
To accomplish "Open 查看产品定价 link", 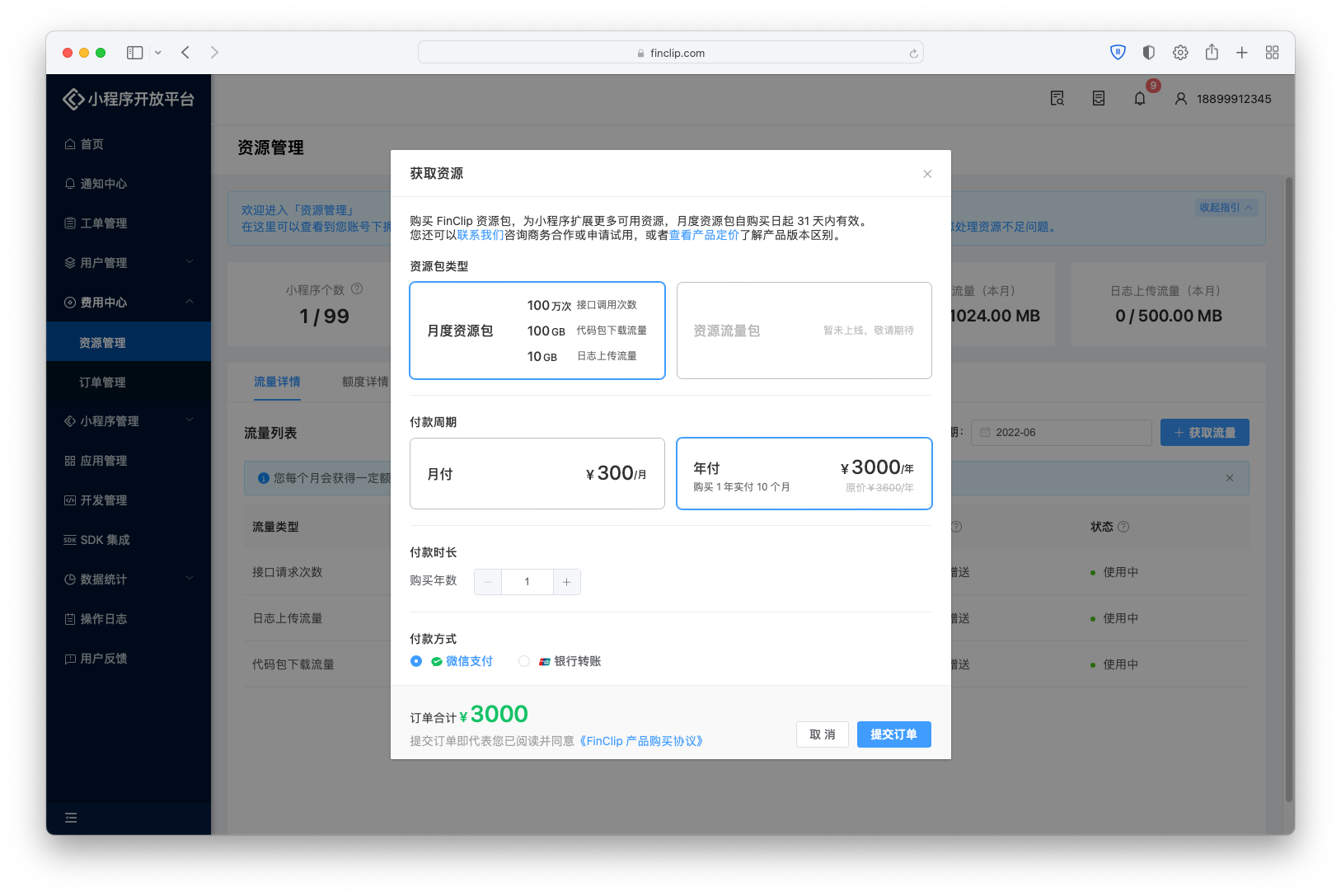I will click(704, 235).
